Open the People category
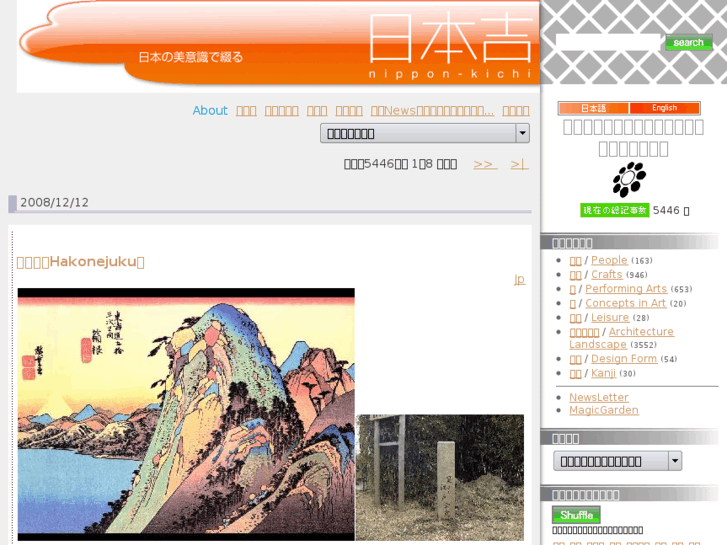Viewport: 727px width, 545px height. [609, 260]
